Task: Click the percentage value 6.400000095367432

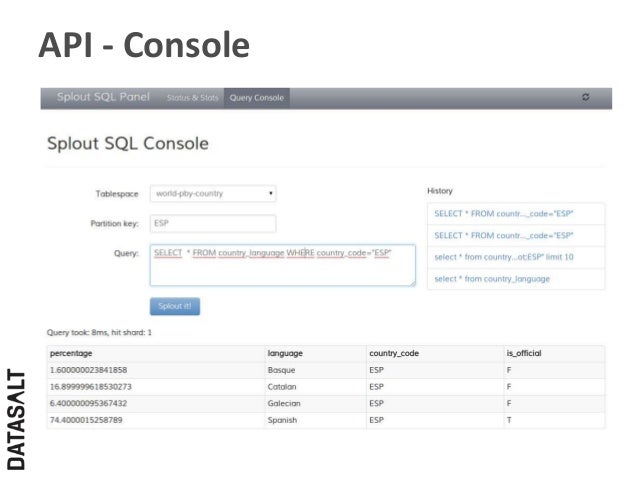Action: [88, 403]
